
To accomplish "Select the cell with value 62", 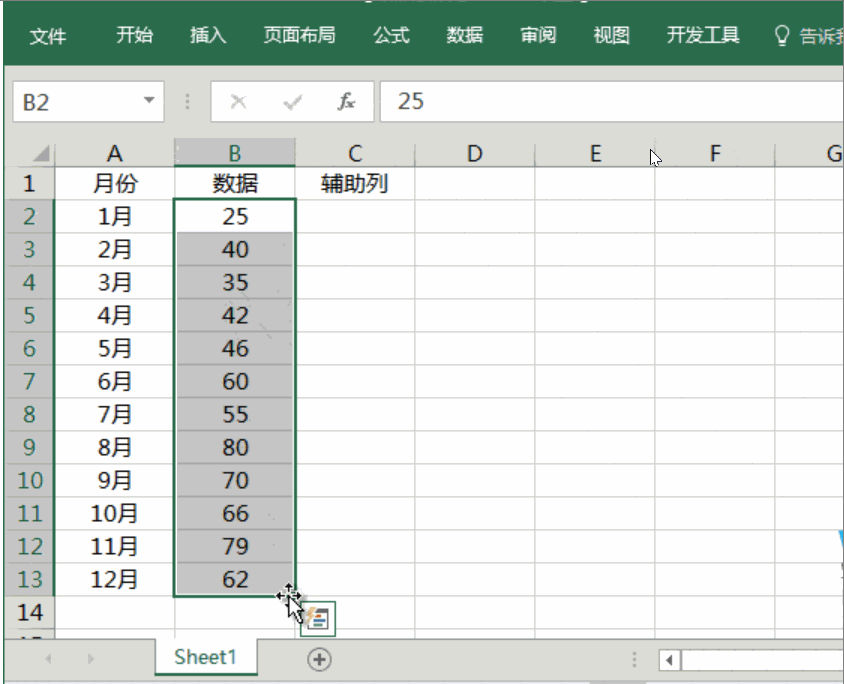I will (235, 580).
